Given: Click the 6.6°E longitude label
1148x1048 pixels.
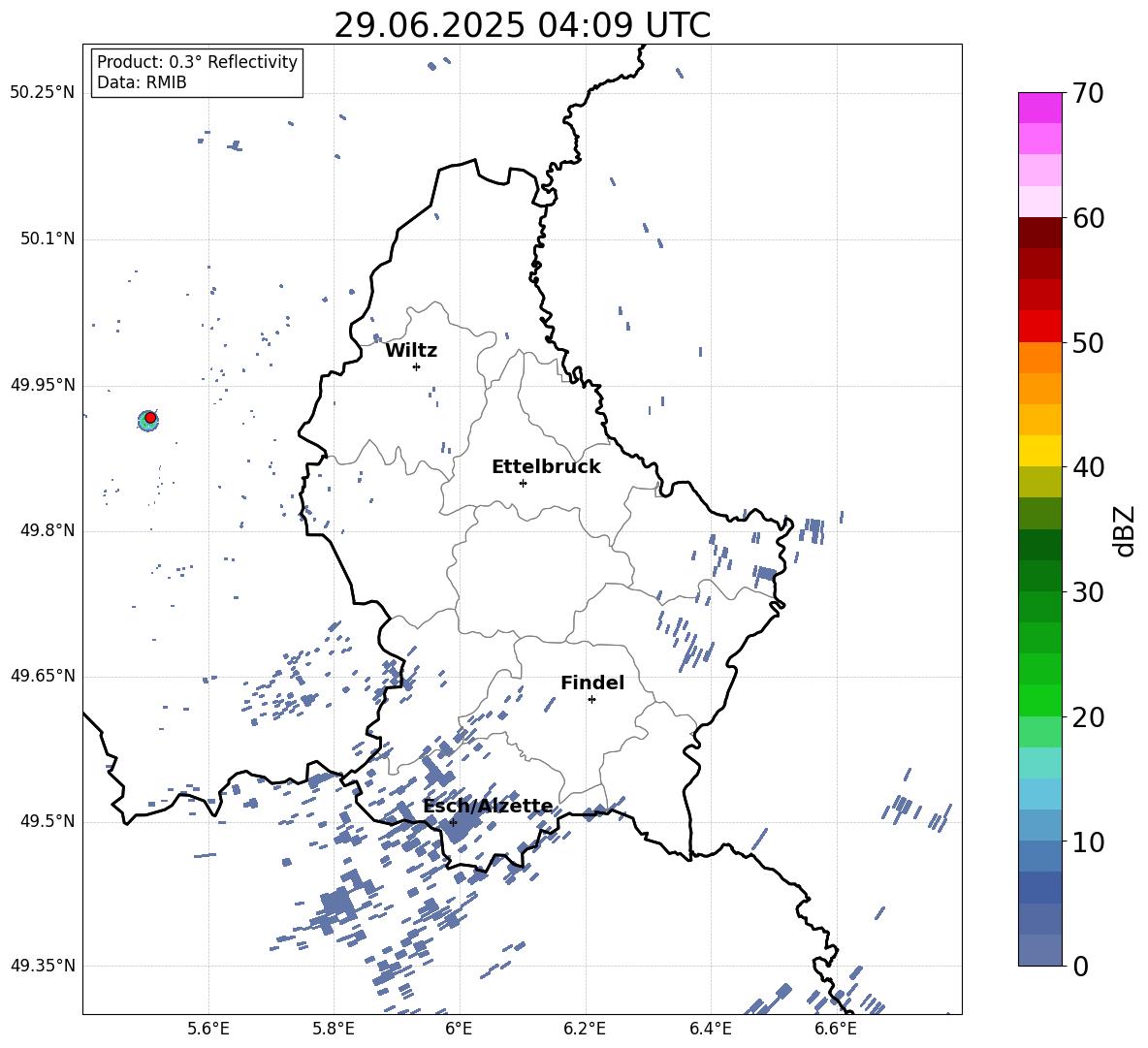Looking at the screenshot, I should (836, 1030).
